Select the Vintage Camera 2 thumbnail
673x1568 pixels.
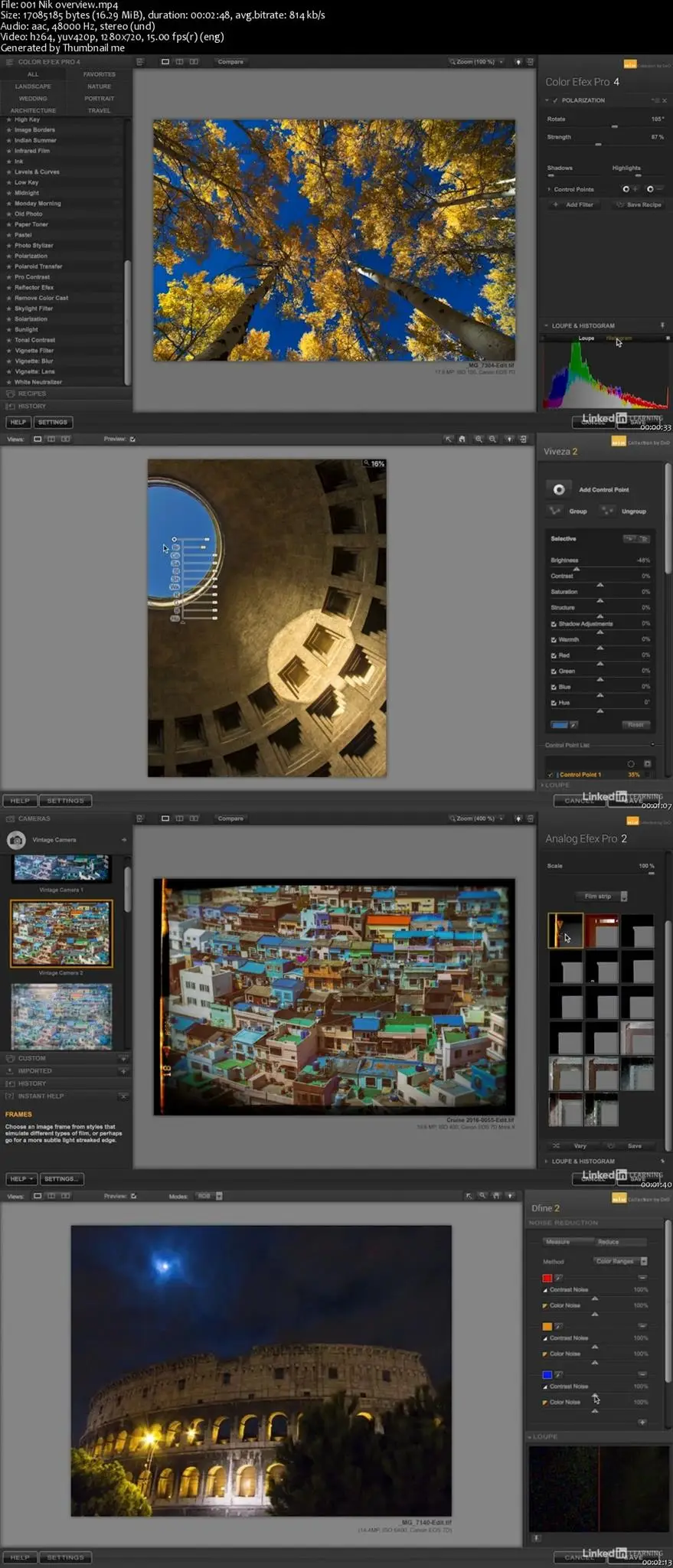click(x=61, y=933)
